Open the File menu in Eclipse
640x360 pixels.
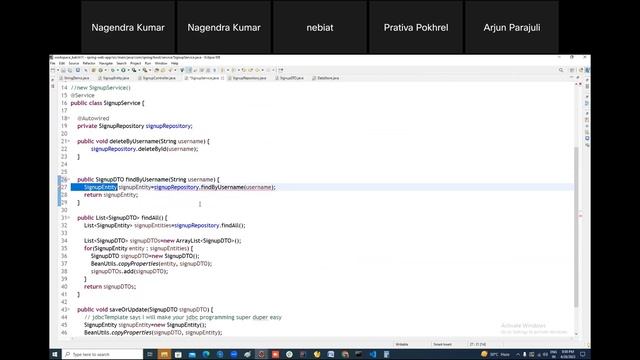52,63
